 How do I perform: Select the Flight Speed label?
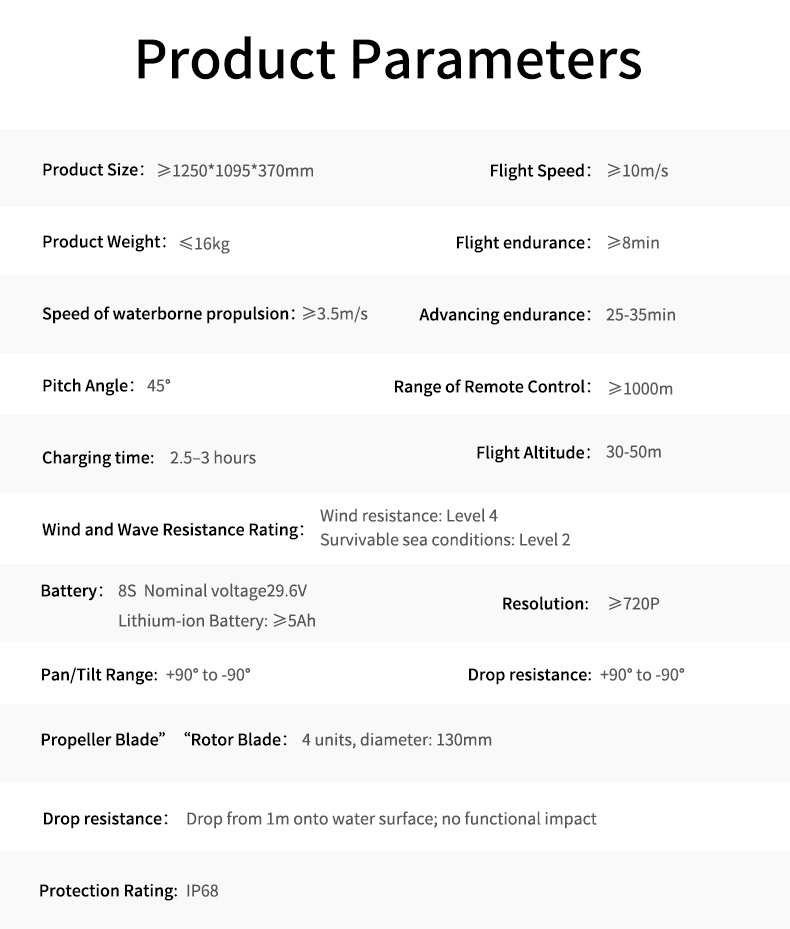537,171
